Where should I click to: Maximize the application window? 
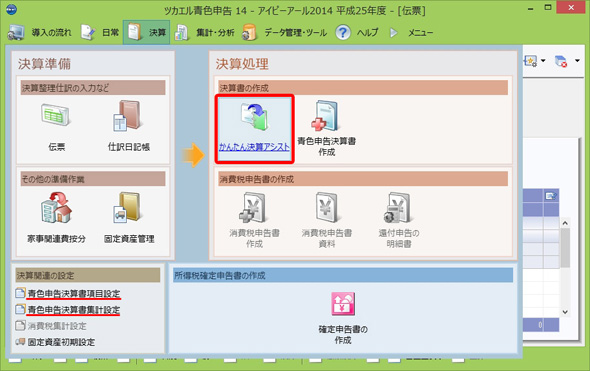tap(548, 8)
